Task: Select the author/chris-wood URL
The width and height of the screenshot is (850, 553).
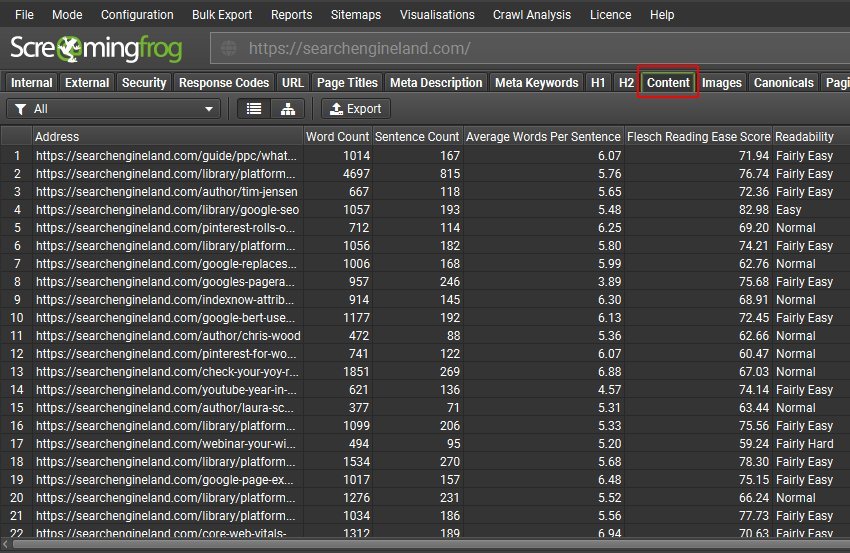Action: [x=168, y=336]
